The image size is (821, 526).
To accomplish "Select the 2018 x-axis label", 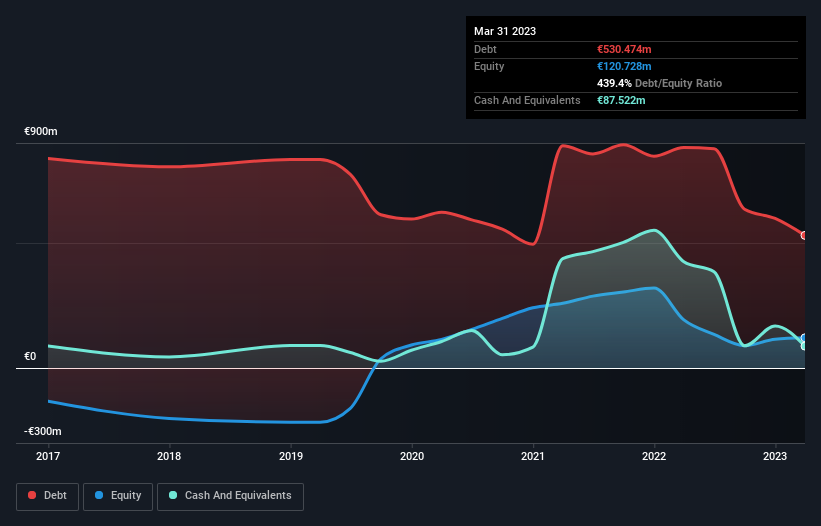I will pos(169,456).
